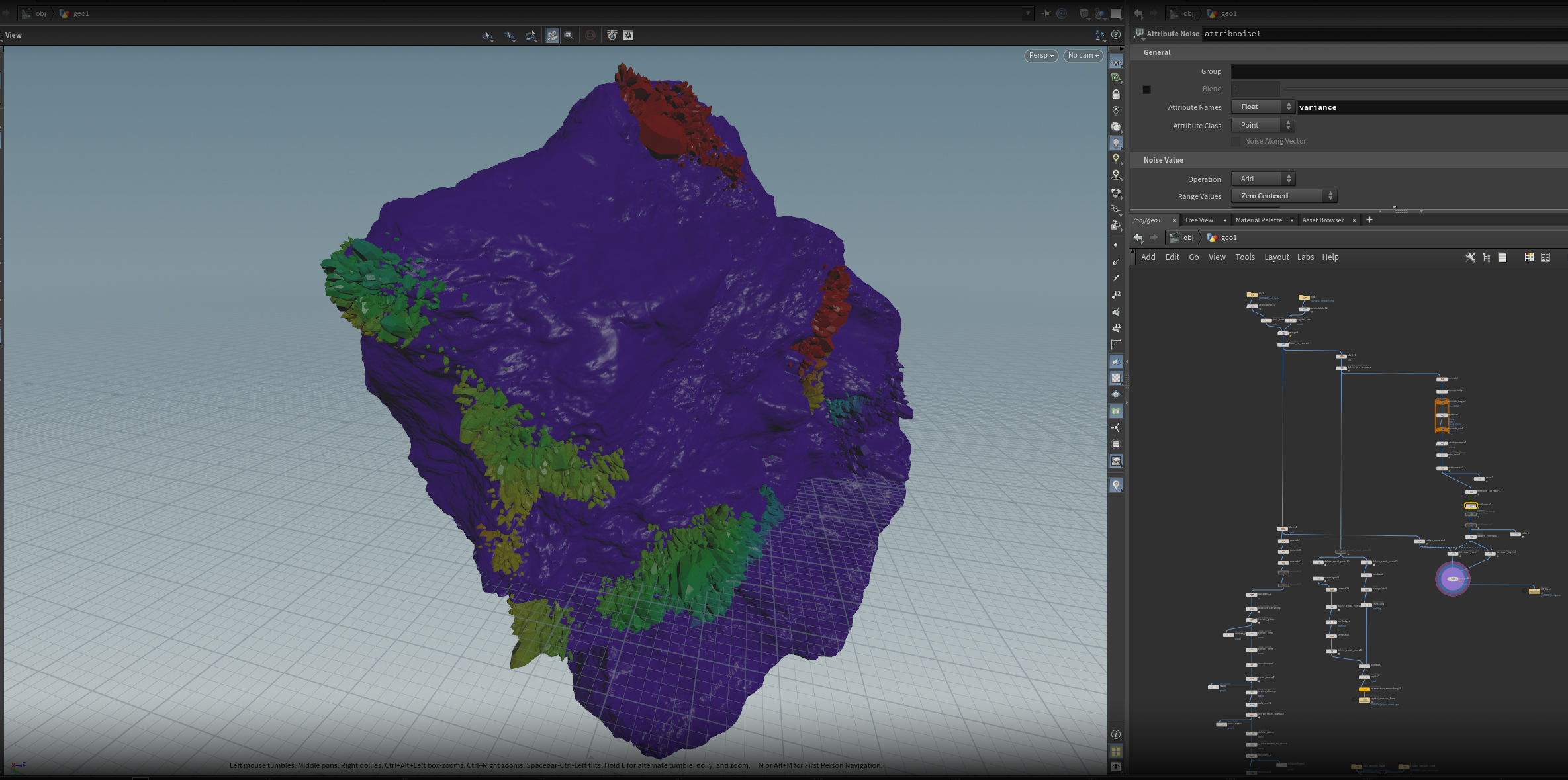Click the No cam camera button
This screenshot has width=1568, height=780.
(x=1083, y=56)
